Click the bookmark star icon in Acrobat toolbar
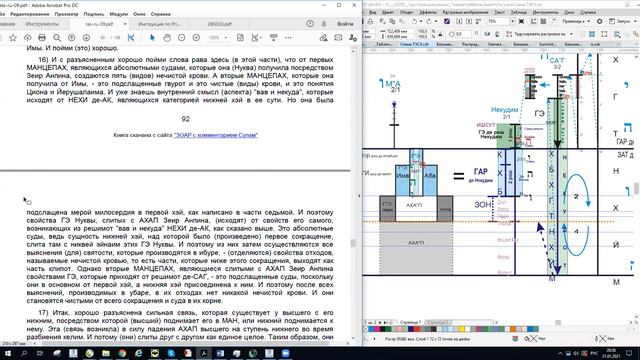 13,38
